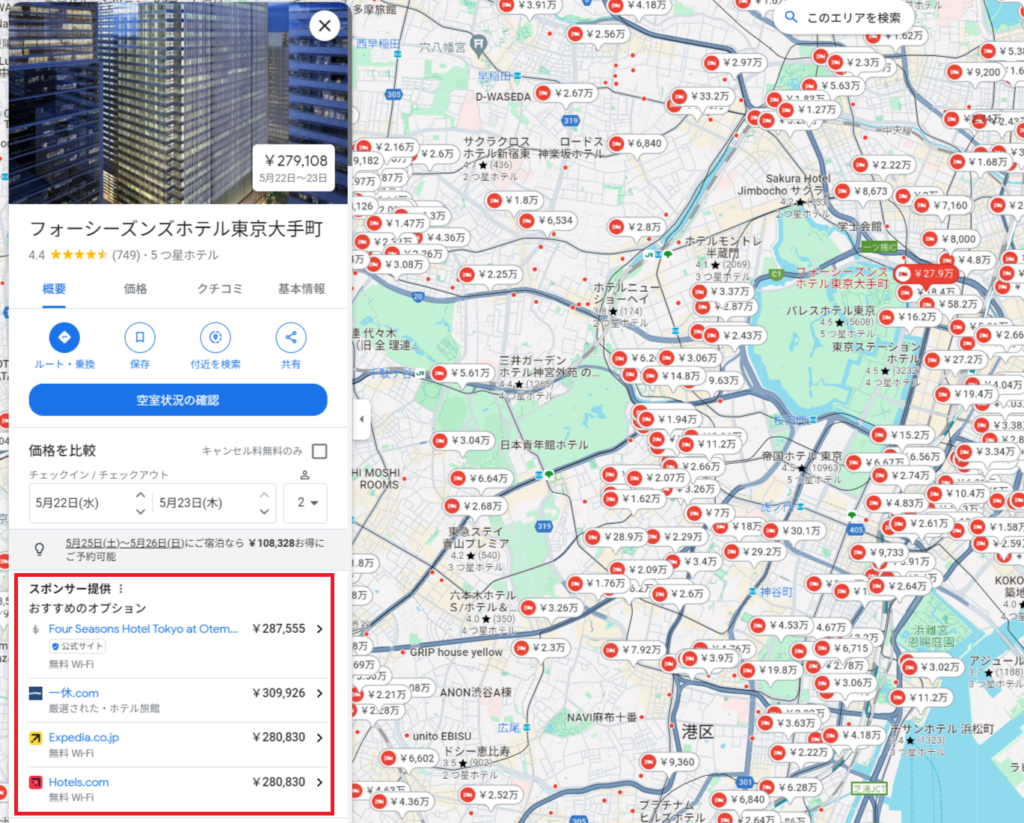Click the 日本青年館ホテル map label

(x=544, y=445)
